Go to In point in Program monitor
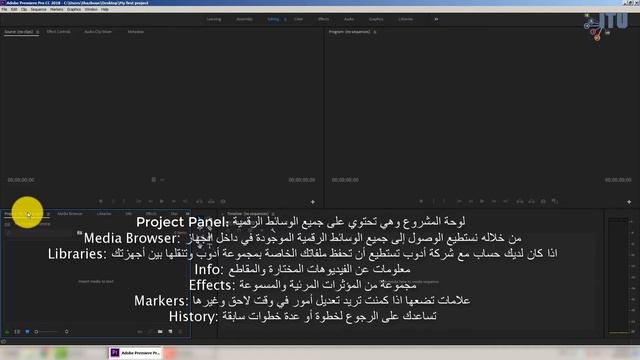Screen dimensions: 640x360 460,201
